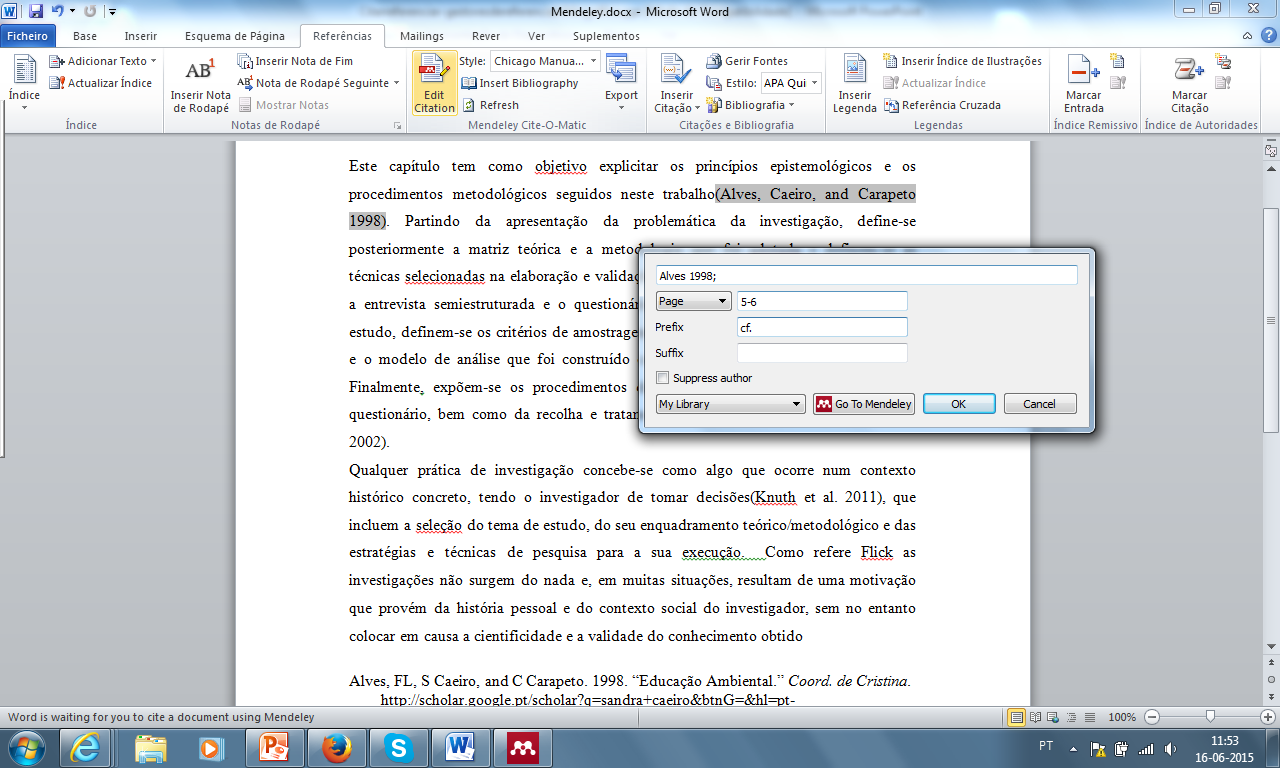Switch to the Inserir tab
Viewport: 1280px width, 768px height.
(x=141, y=36)
